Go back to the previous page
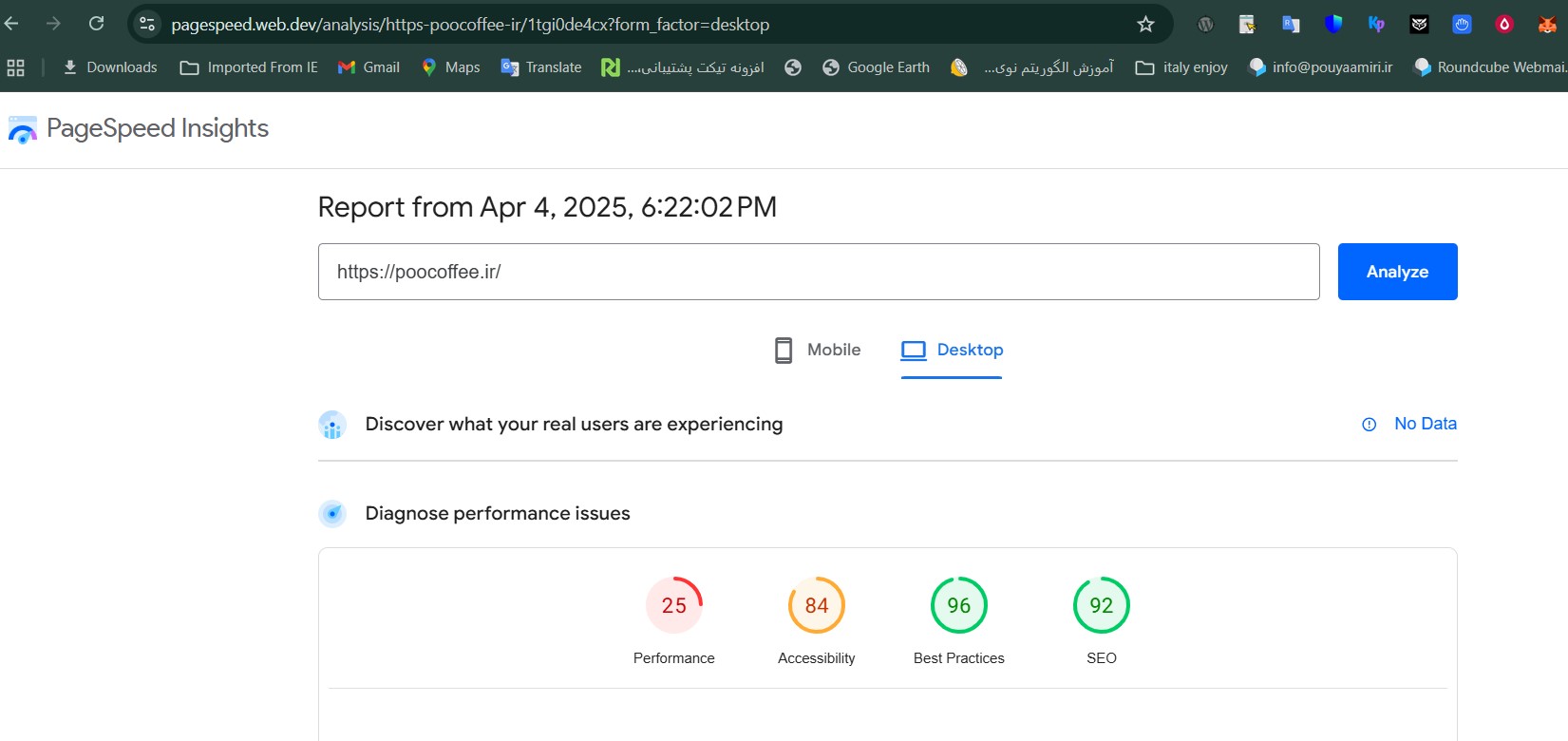Screen dimensions: 1568x741 click(x=11, y=24)
